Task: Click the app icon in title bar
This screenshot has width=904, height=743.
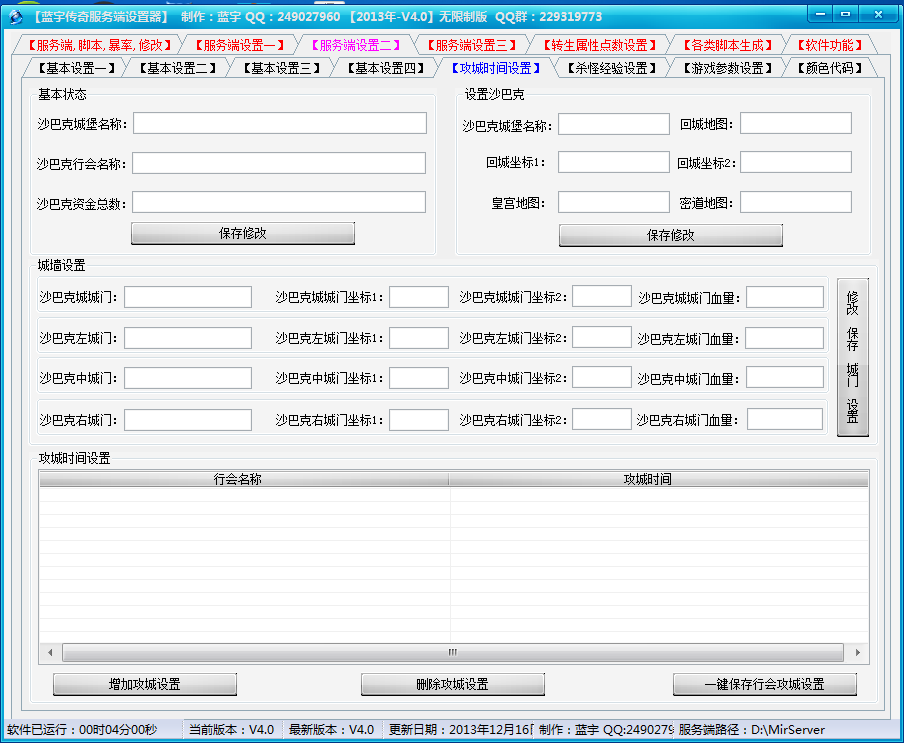Action: (15, 16)
